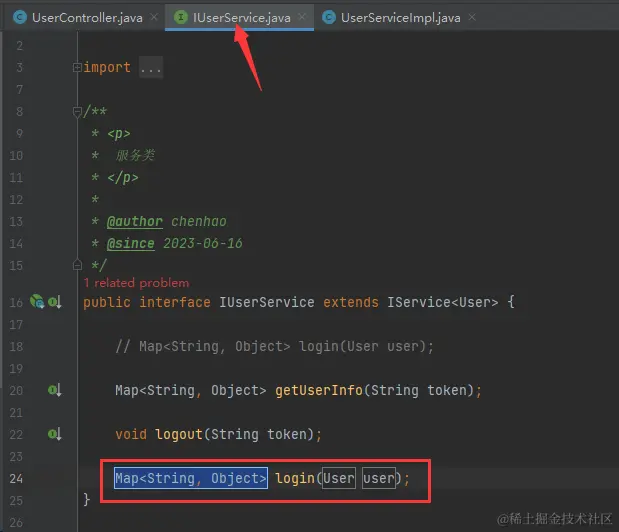Click the 'void' keyword on line 22

click(x=131, y=435)
